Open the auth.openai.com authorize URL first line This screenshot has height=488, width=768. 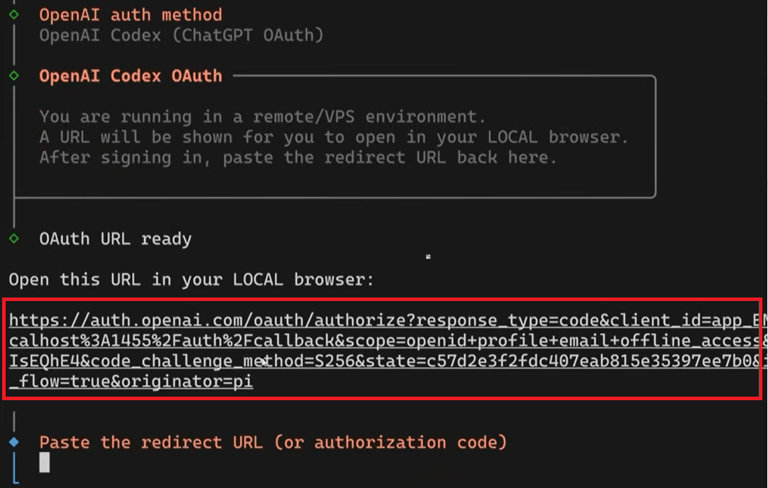(380, 320)
